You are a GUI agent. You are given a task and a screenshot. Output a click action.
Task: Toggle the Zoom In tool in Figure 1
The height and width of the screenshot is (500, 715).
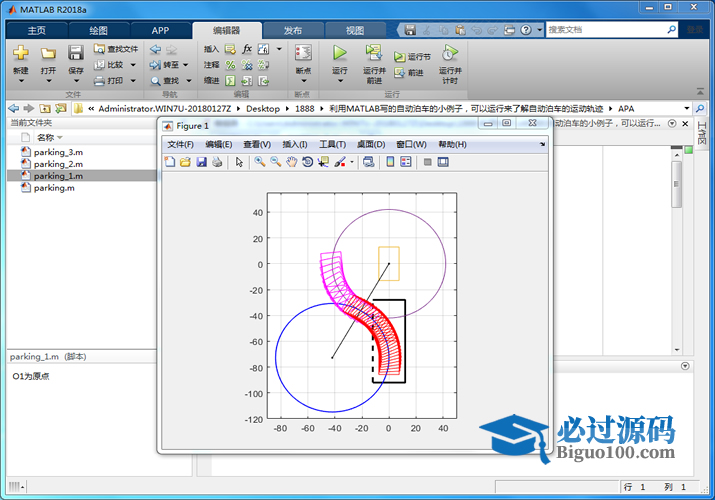tap(260, 162)
